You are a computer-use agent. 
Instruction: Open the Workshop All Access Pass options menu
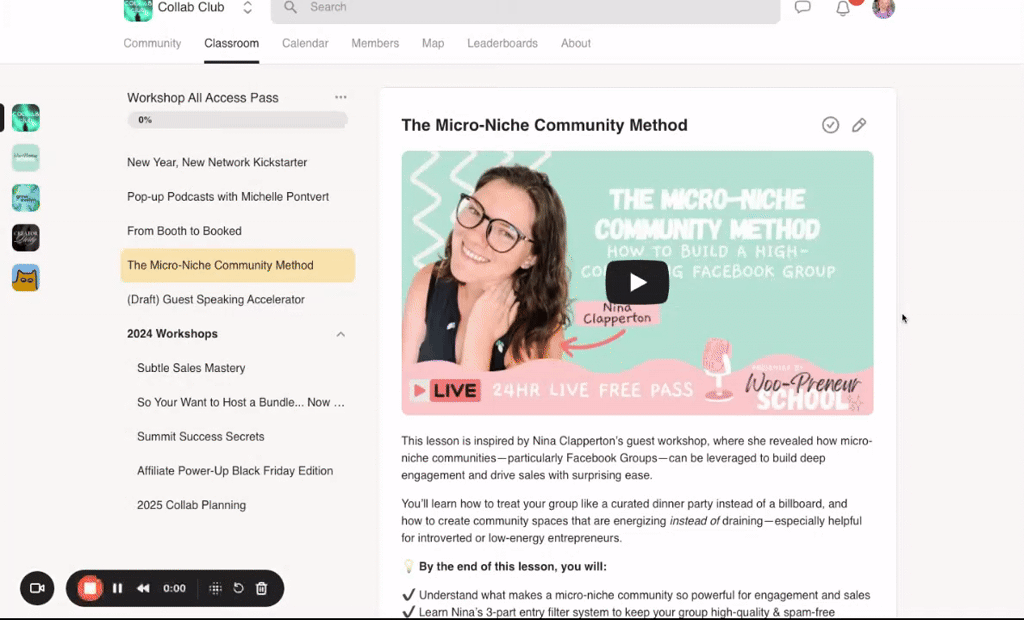click(x=340, y=97)
